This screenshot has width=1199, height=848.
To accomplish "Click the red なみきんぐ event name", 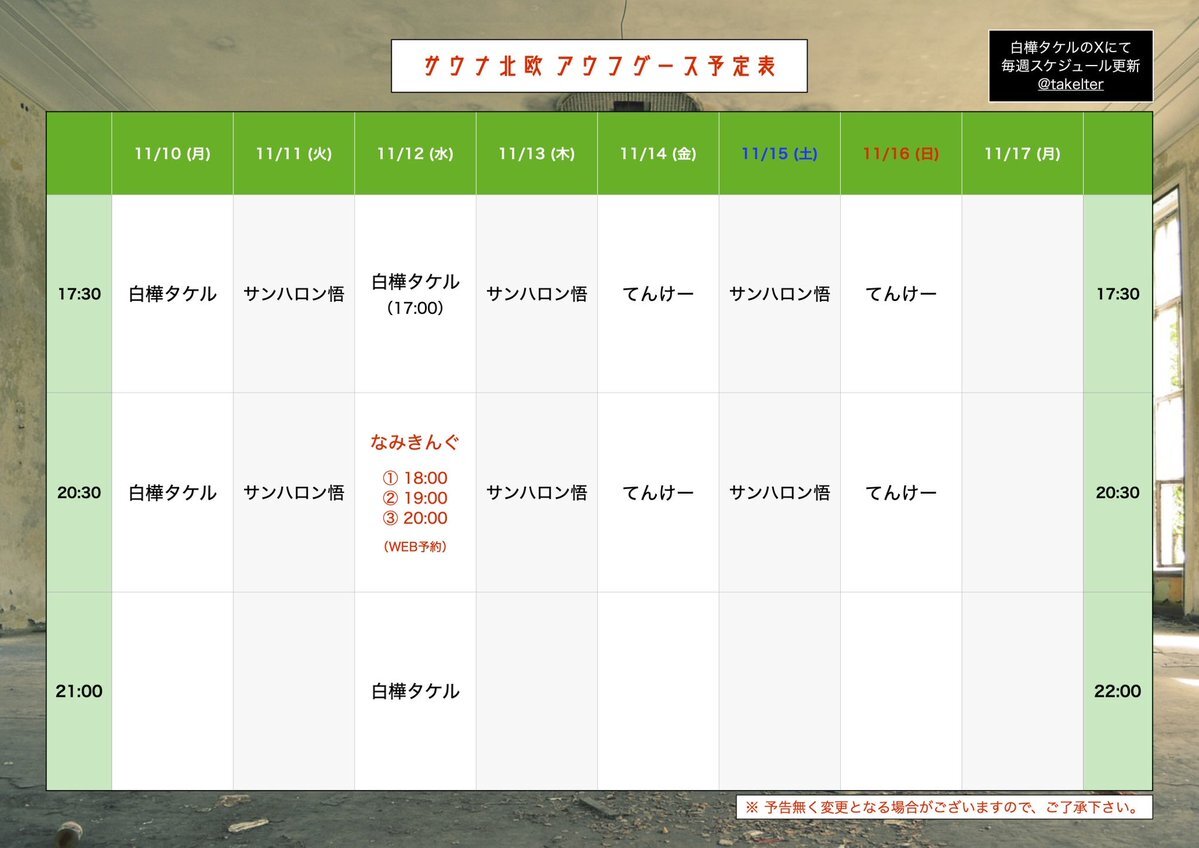I will pyautogui.click(x=415, y=442).
